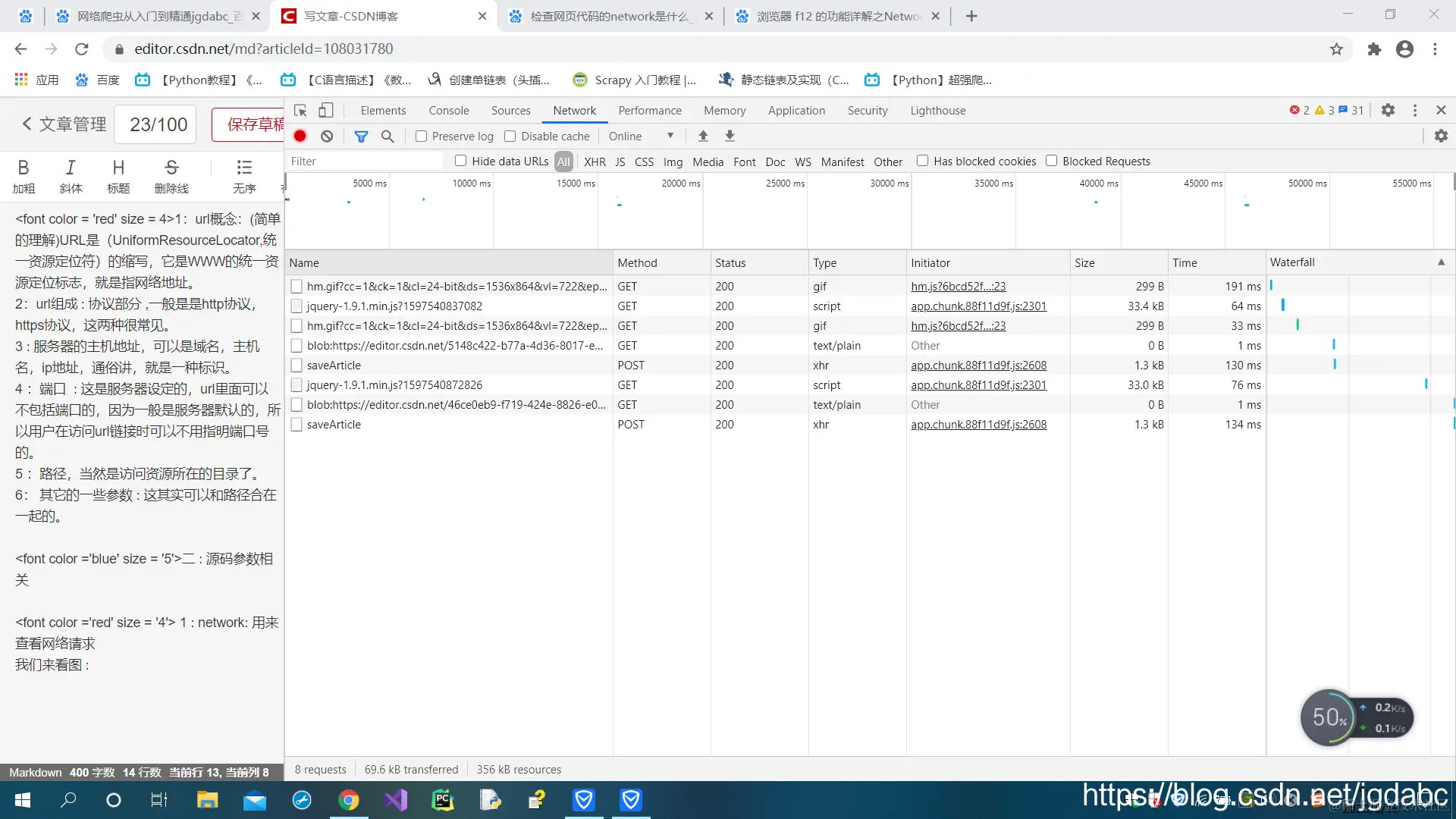Click into the Filter text field
This screenshot has height=819, width=1456.
click(364, 162)
